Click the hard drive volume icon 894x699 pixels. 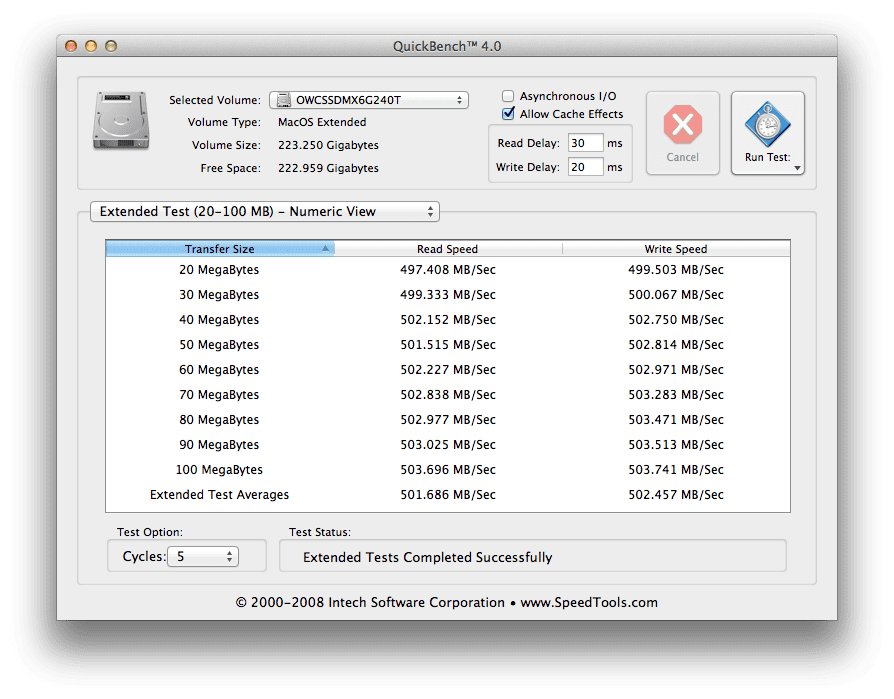pyautogui.click(x=120, y=121)
